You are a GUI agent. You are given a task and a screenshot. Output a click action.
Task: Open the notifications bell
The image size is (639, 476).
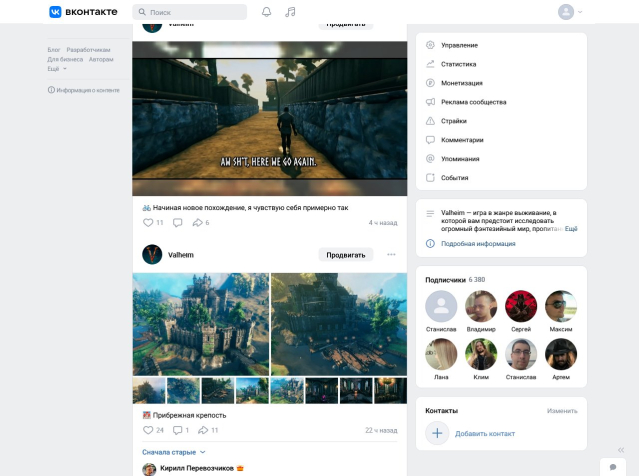click(x=266, y=12)
